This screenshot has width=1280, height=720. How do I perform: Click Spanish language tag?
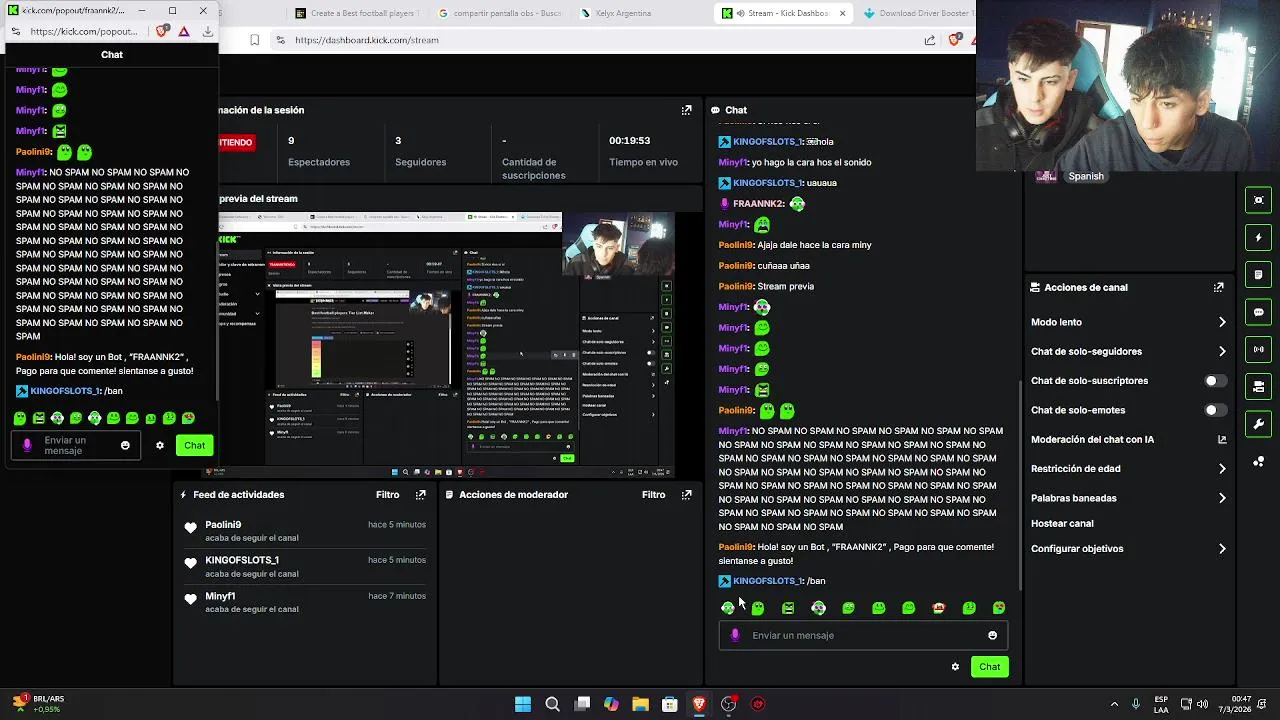[x=1086, y=176]
